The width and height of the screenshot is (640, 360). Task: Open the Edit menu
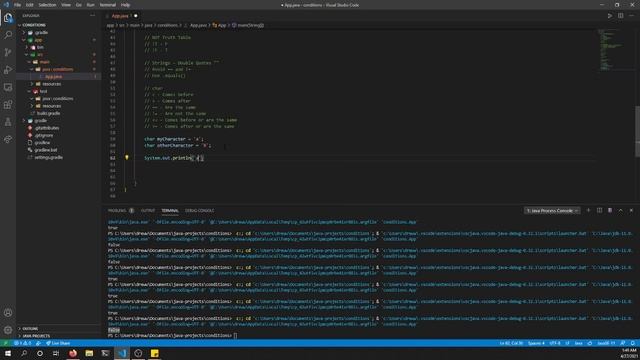pyautogui.click(x=29, y=5)
